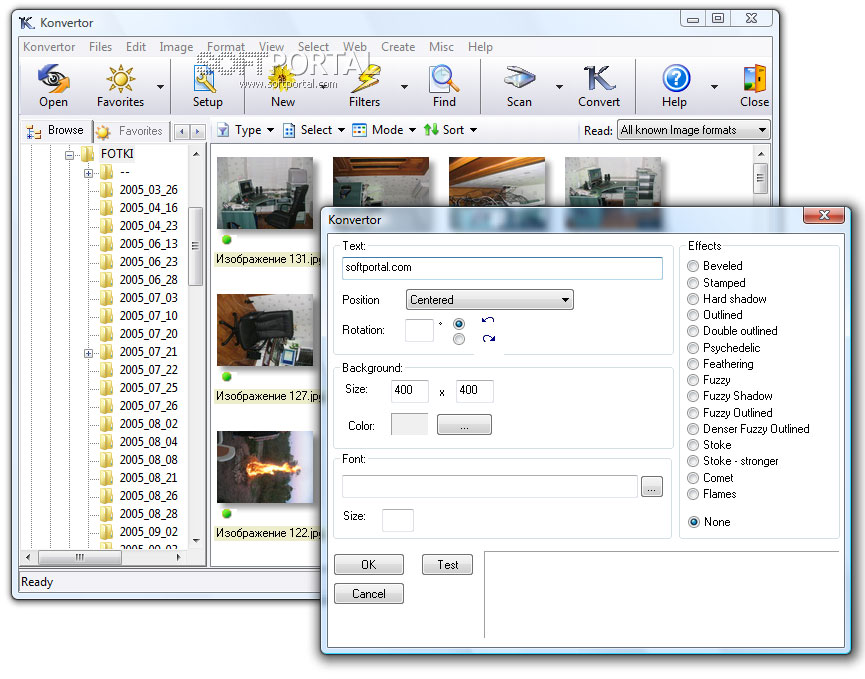
Task: Select the Beveled effect
Action: click(x=693, y=266)
